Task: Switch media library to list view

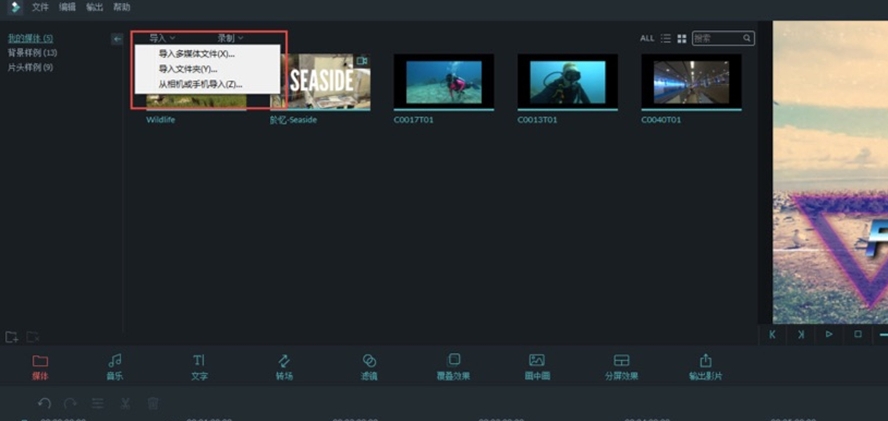Action: [x=666, y=38]
